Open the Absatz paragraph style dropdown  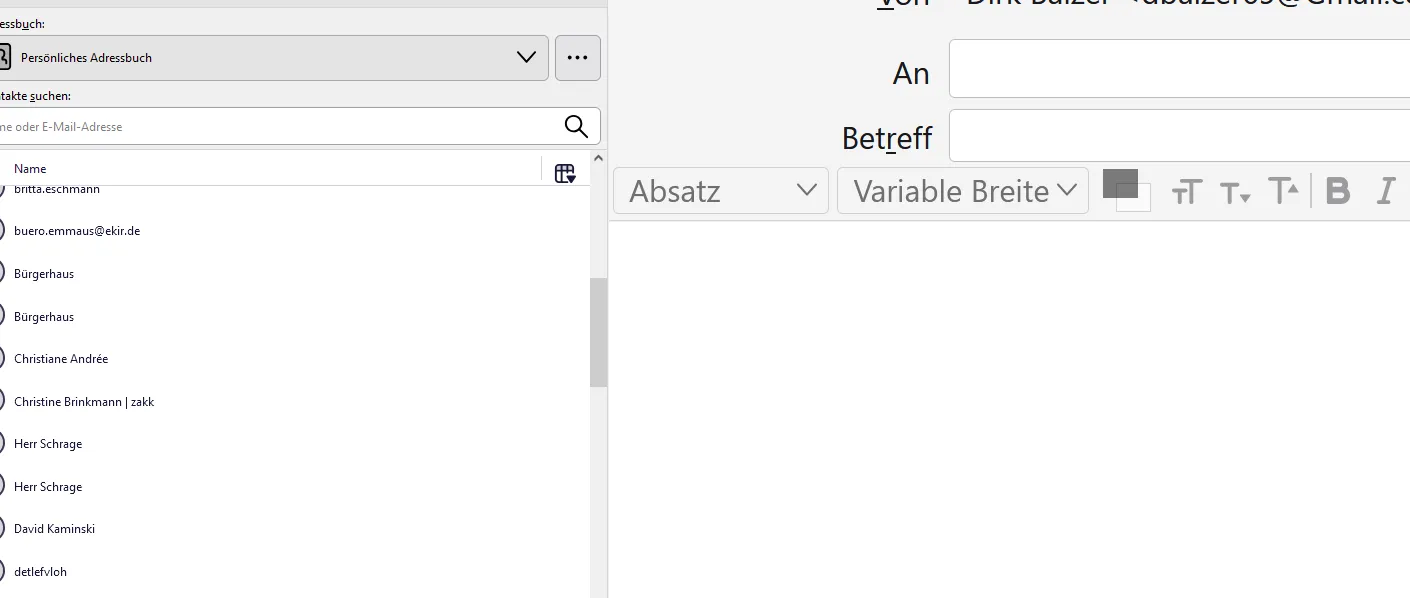tap(721, 190)
